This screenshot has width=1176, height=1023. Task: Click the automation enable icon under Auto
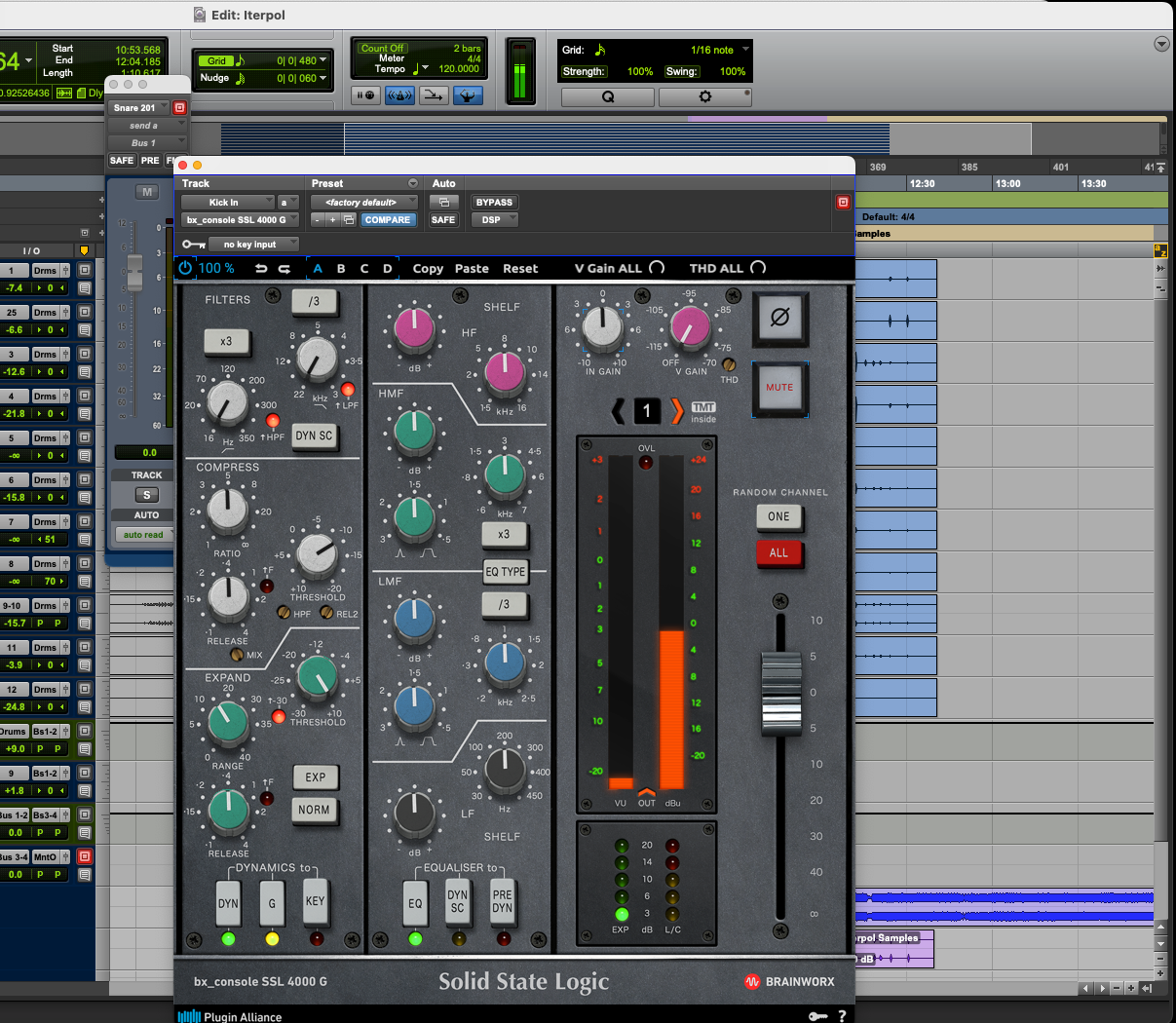[443, 203]
